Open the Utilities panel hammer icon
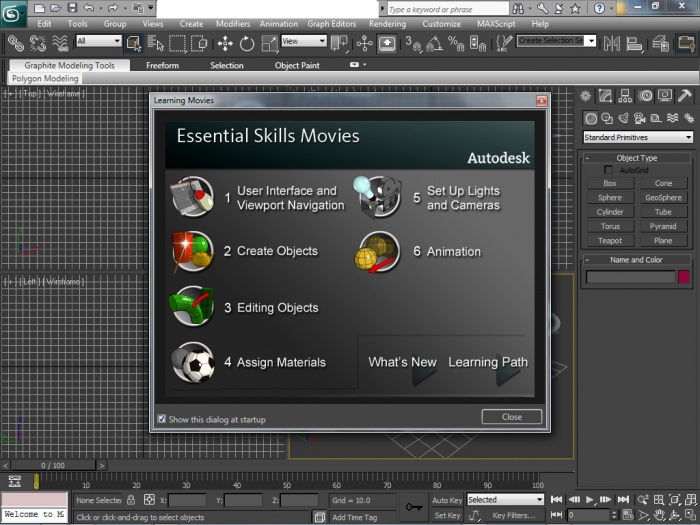Viewport: 700px width, 525px height. point(686,96)
